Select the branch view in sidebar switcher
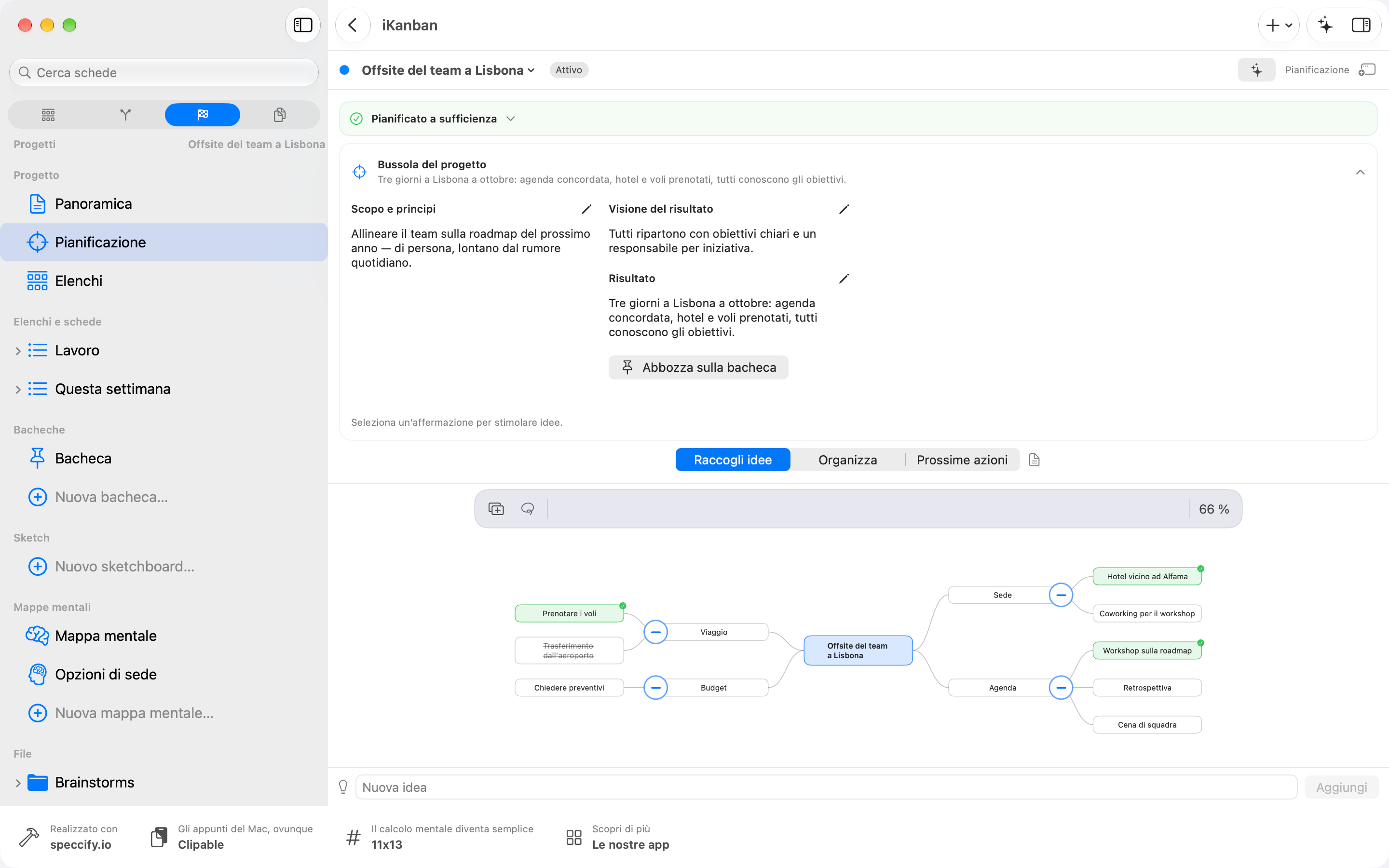Screen dimensions: 1389x868 coord(125,115)
